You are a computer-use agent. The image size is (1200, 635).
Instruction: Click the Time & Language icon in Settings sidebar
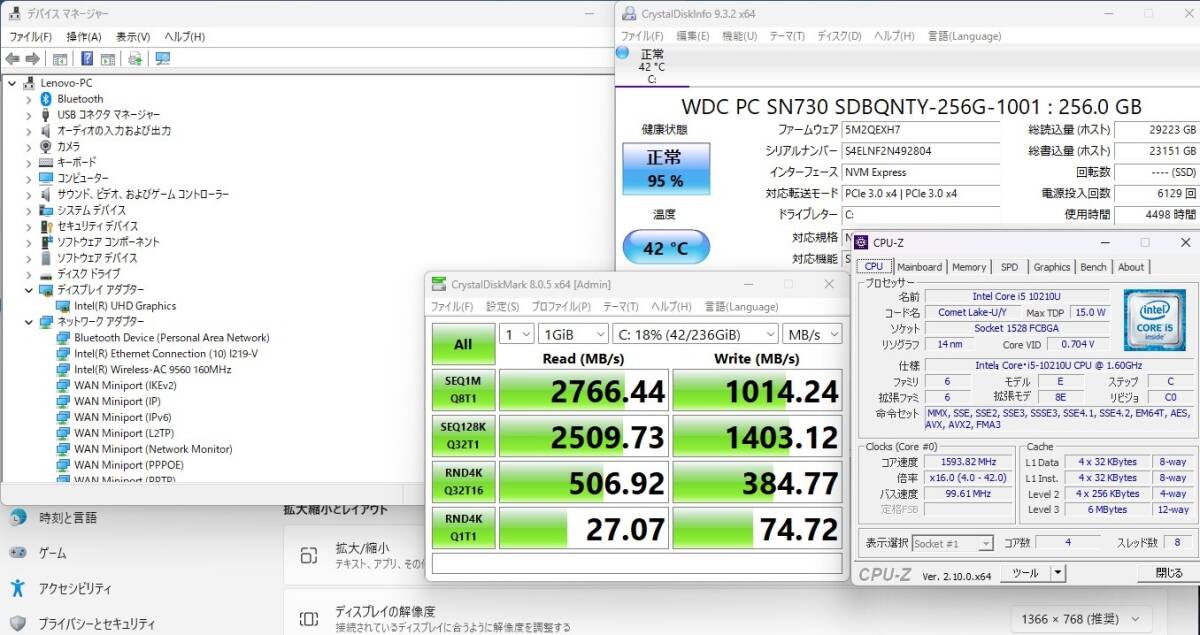(x=18, y=517)
